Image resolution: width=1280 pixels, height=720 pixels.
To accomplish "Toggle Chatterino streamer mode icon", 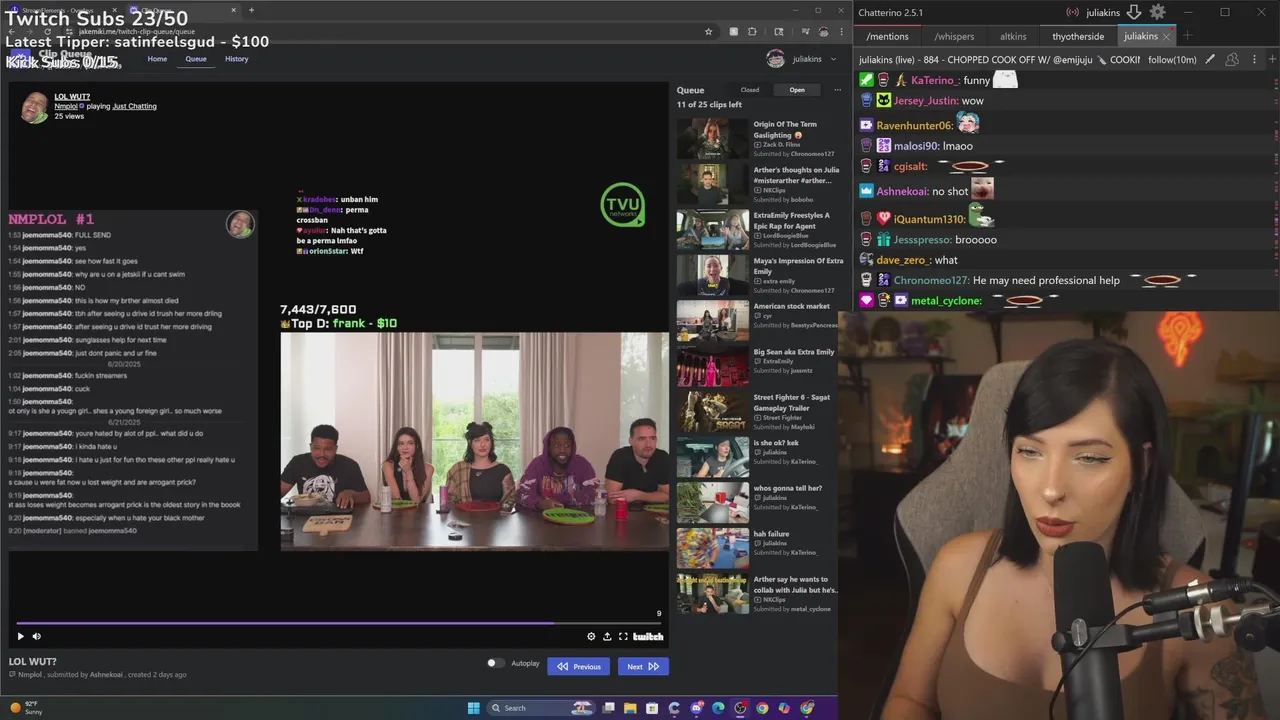I will pos(1072,12).
